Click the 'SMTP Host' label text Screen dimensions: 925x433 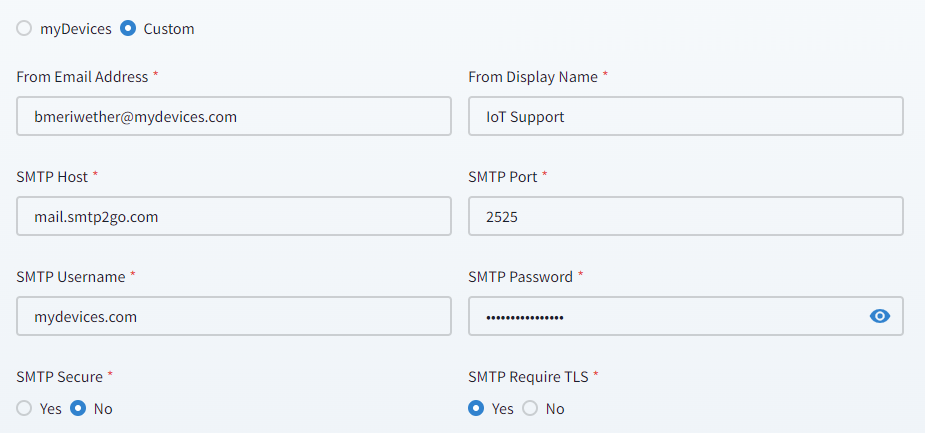tap(52, 176)
